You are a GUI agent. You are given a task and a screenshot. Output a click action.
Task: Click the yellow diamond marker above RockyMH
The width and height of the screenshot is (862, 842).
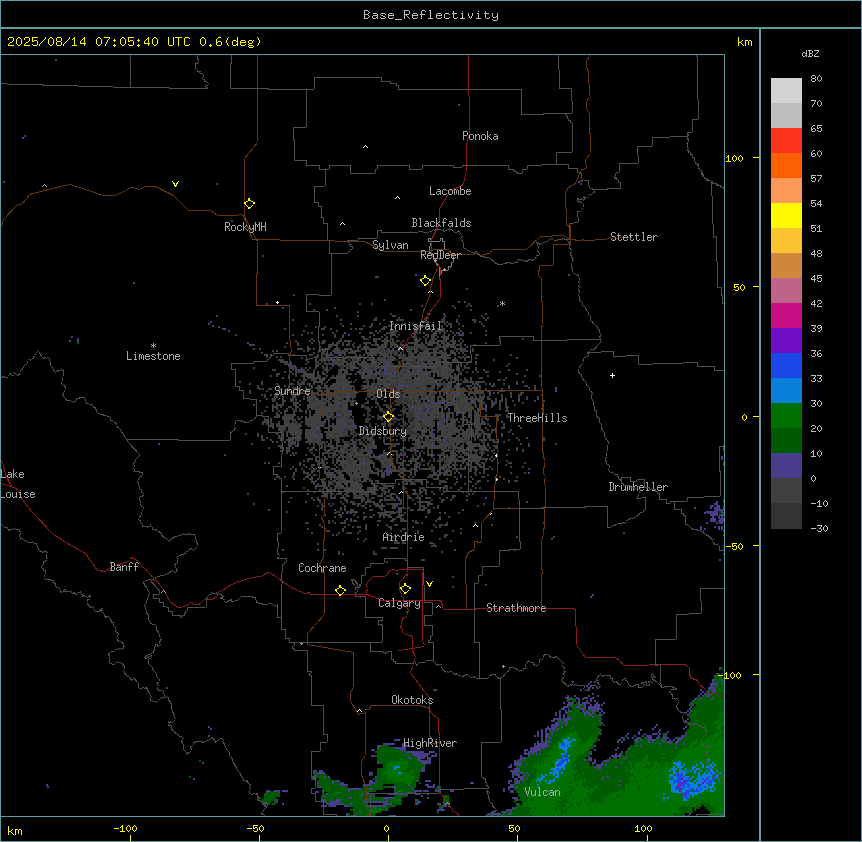250,204
